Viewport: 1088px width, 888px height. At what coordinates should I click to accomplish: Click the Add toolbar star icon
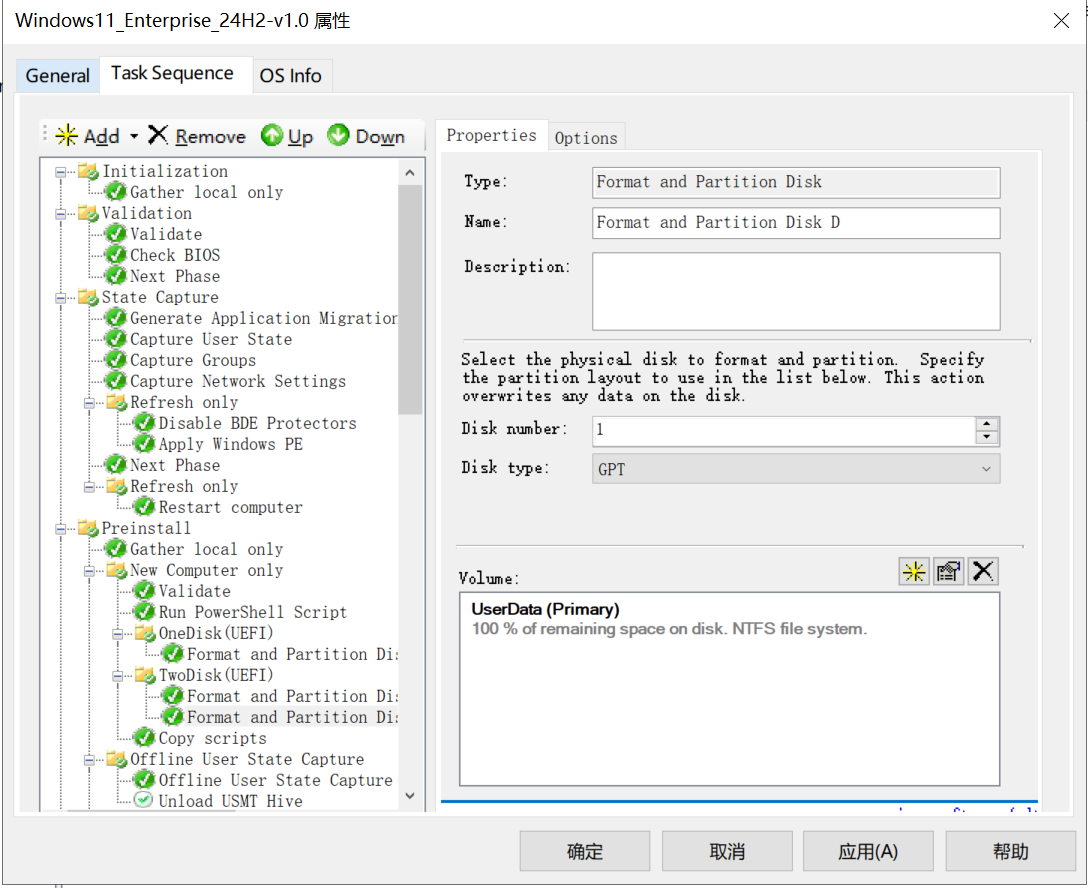[67, 136]
